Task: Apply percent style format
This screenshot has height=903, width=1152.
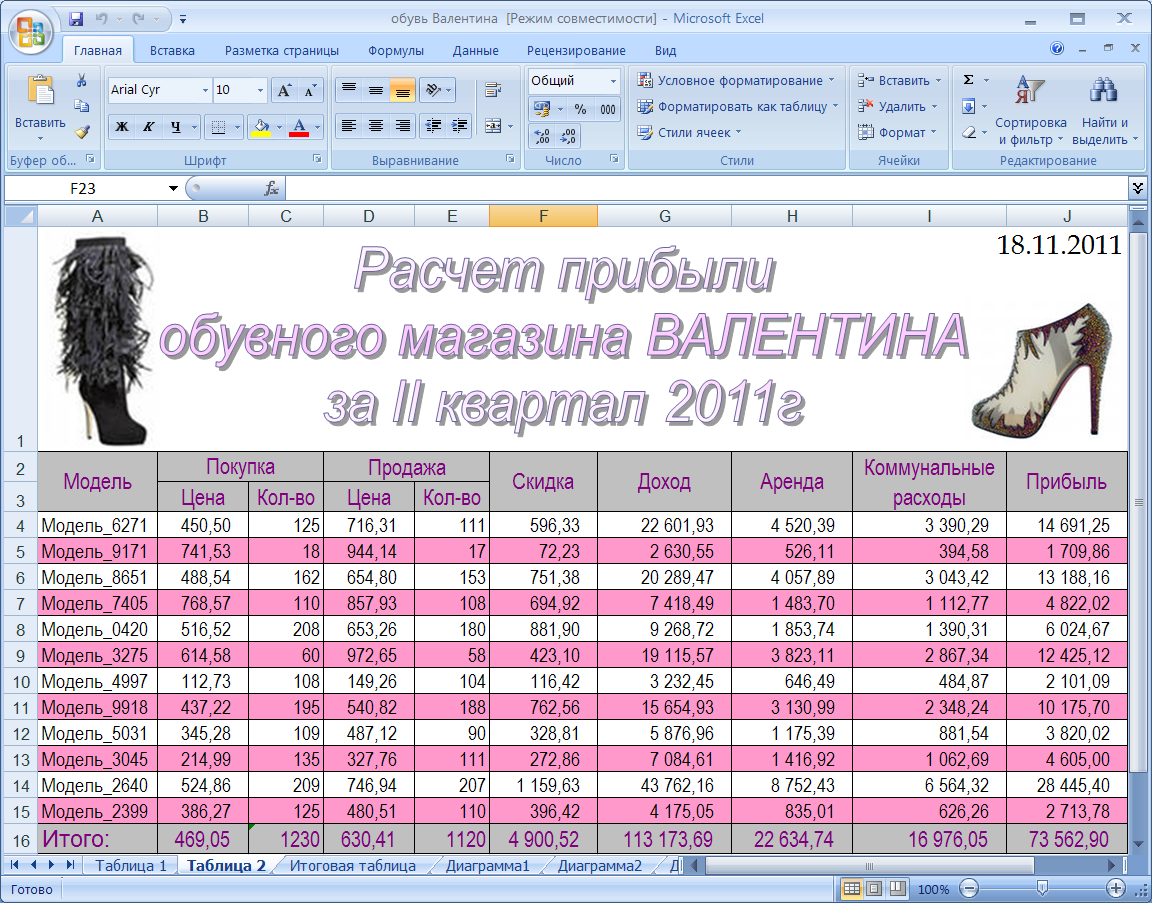Action: click(x=580, y=109)
